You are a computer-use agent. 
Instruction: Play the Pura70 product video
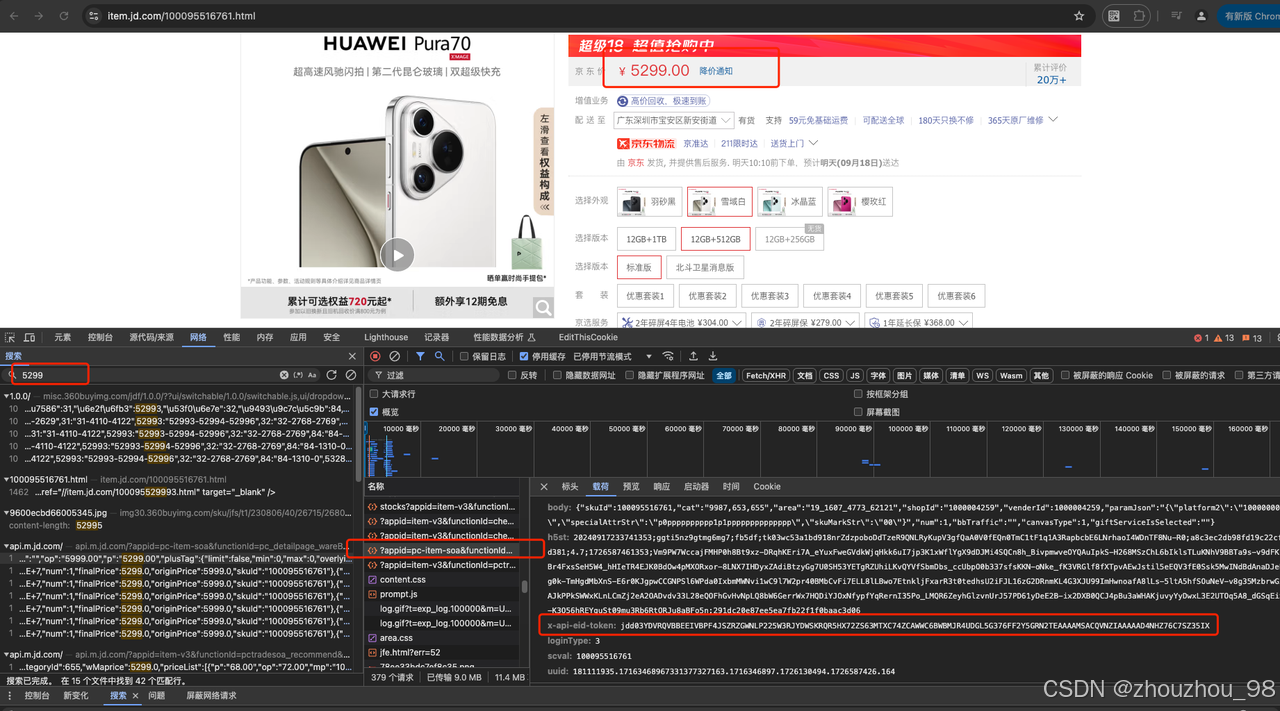[398, 254]
